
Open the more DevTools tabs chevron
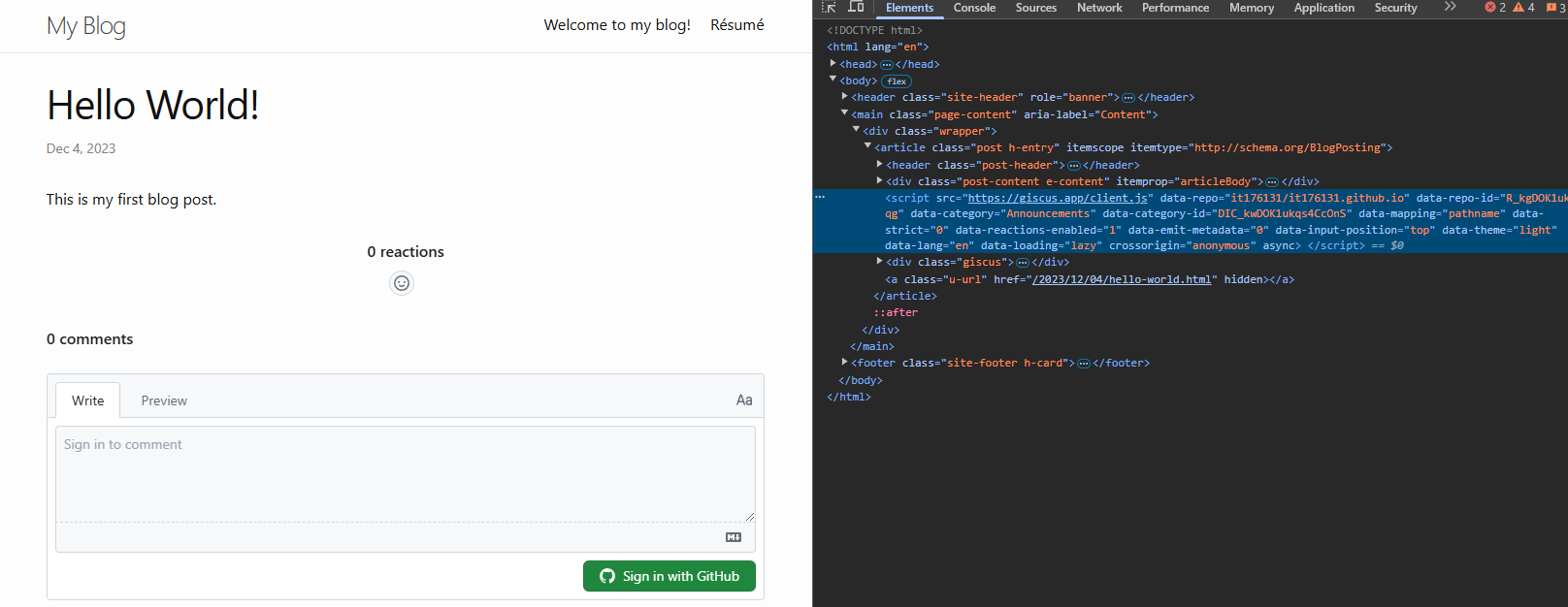tap(1450, 7)
